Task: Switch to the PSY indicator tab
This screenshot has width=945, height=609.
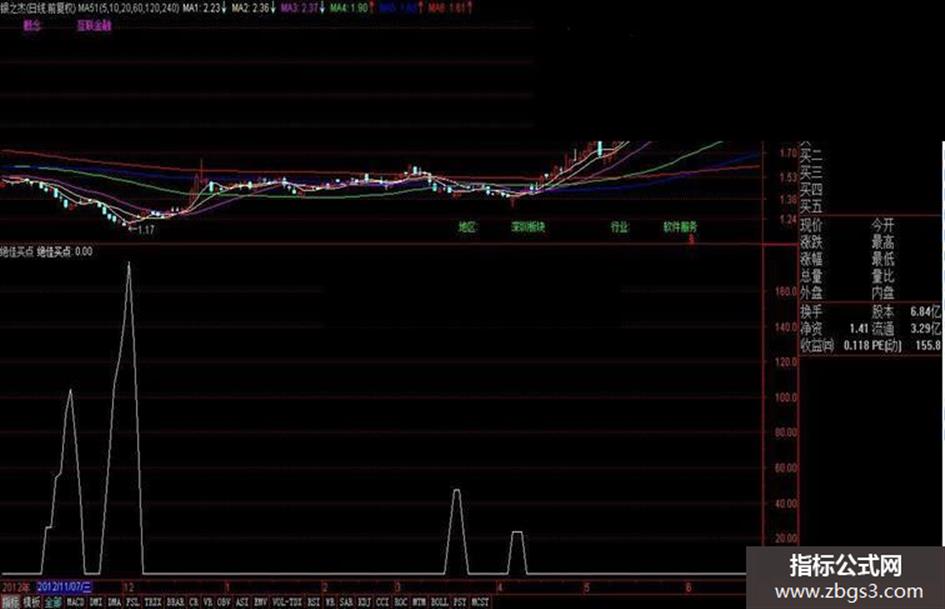Action: (460, 602)
